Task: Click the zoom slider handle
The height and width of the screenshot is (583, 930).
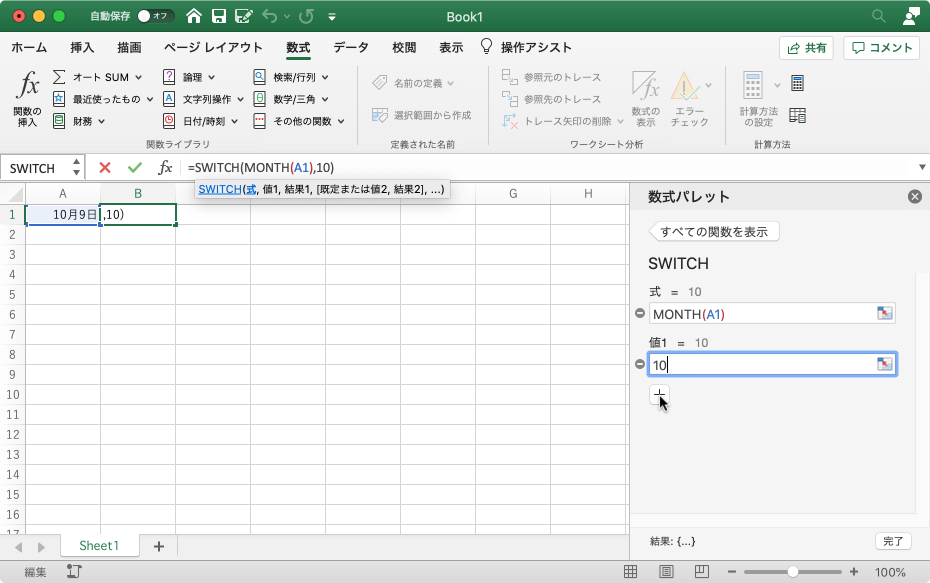Action: click(x=792, y=572)
